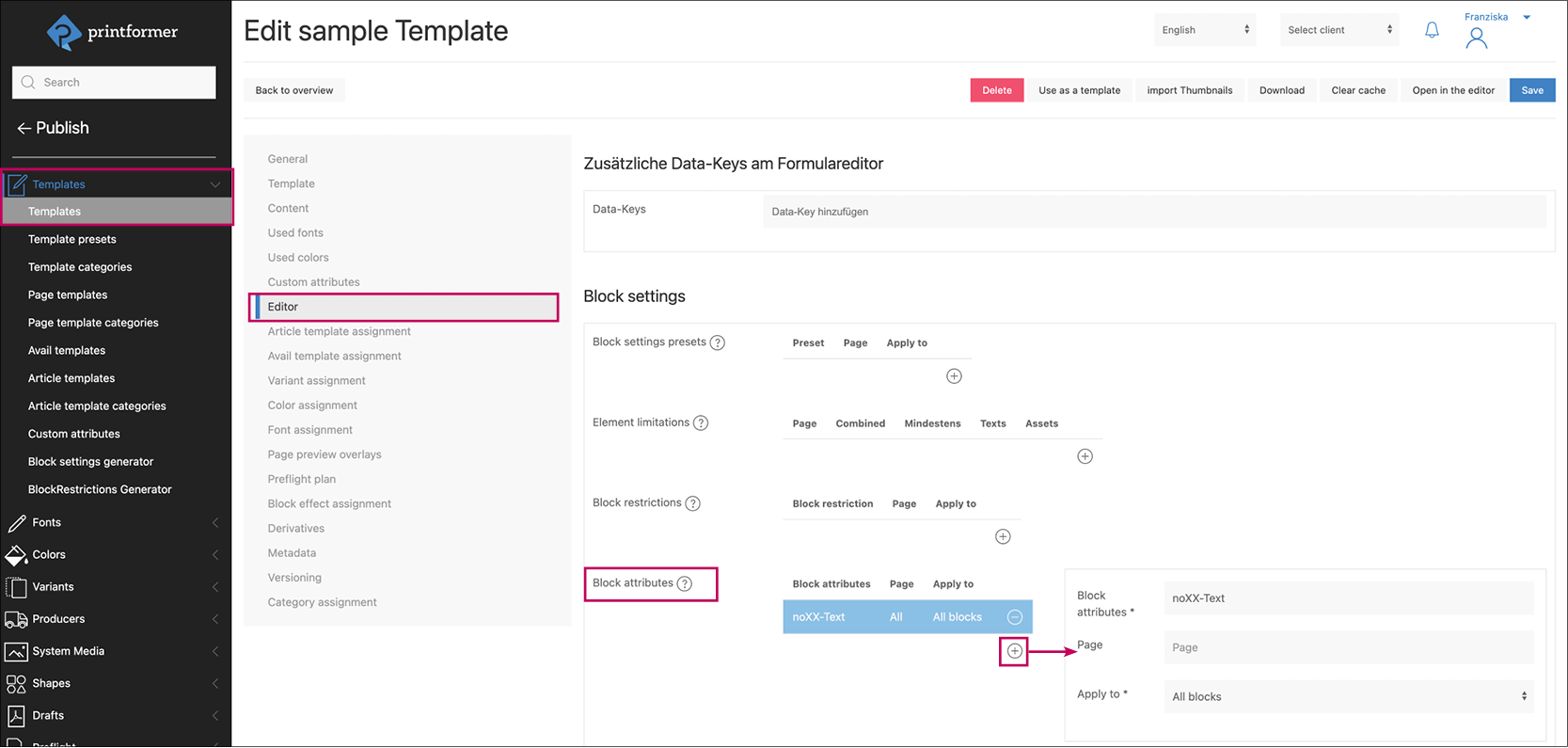Screen dimensions: 1568x748
Task: Add a Block restriction row
Action: pos(1003,536)
